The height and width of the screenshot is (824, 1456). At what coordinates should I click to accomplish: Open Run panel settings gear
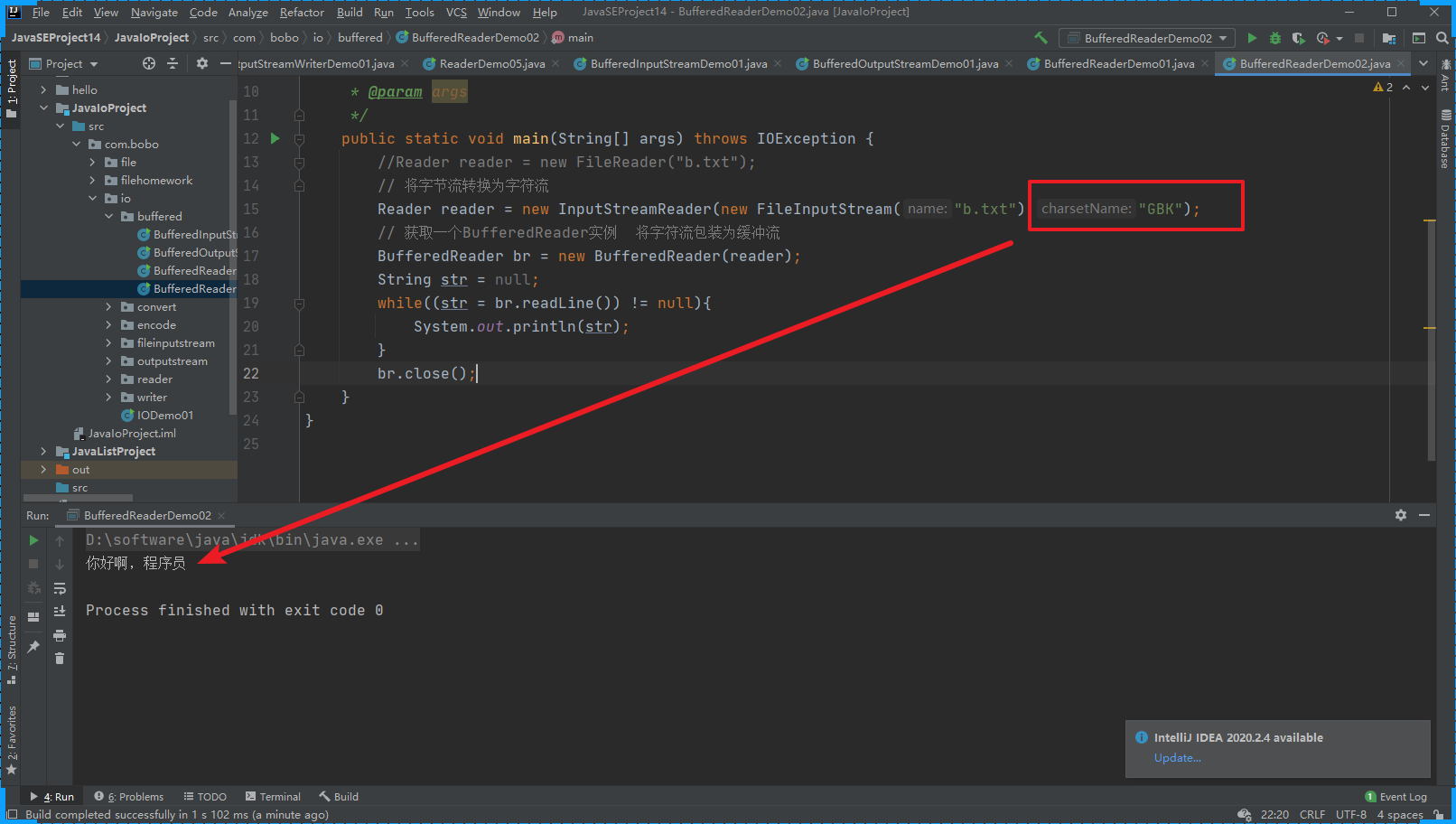pyautogui.click(x=1401, y=515)
